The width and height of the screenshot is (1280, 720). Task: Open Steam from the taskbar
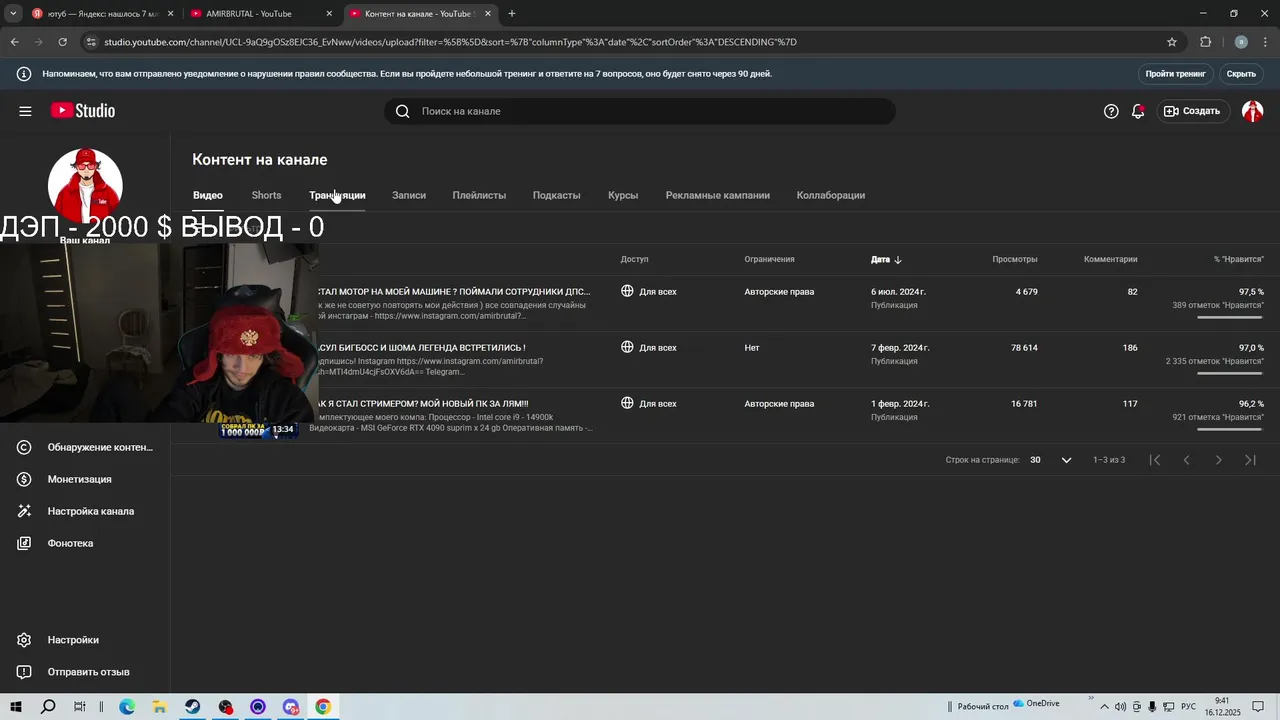(193, 707)
